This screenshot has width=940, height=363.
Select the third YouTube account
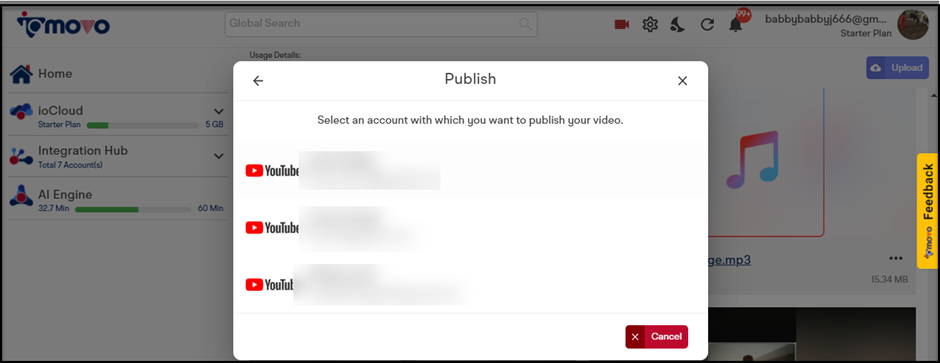471,285
